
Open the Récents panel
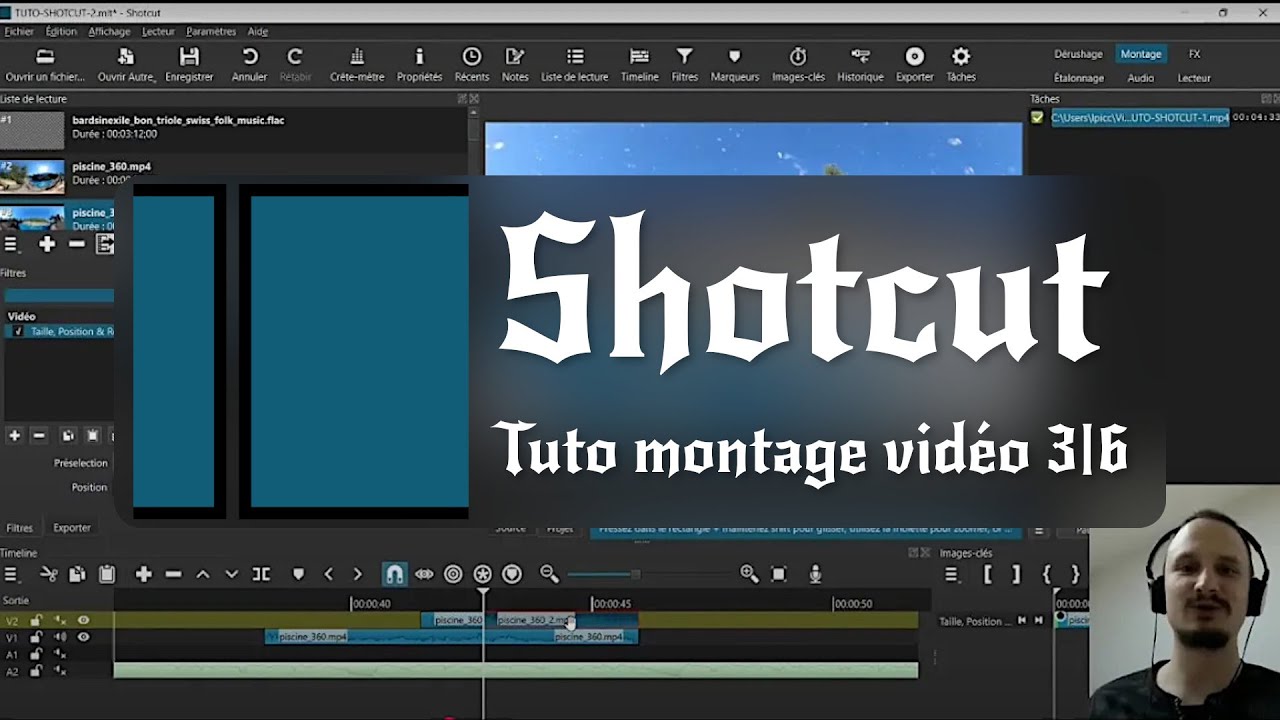pyautogui.click(x=471, y=65)
